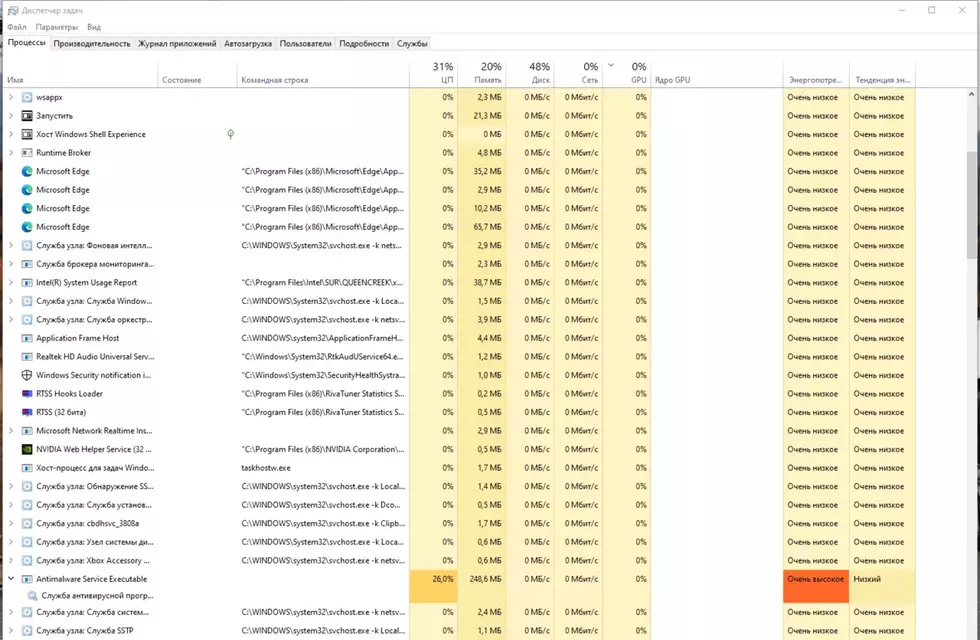Click the Служба узла: Обнаружение SS gear icon

[27, 486]
